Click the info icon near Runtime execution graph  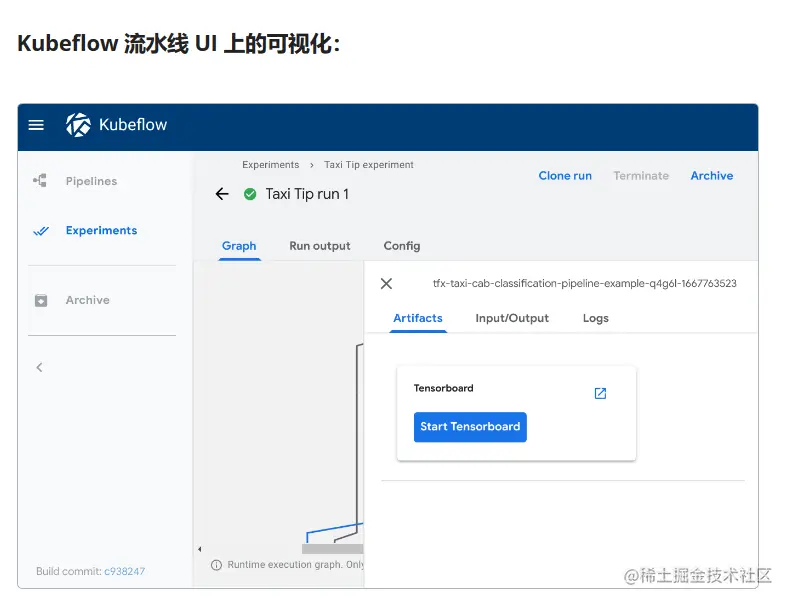tap(216, 565)
